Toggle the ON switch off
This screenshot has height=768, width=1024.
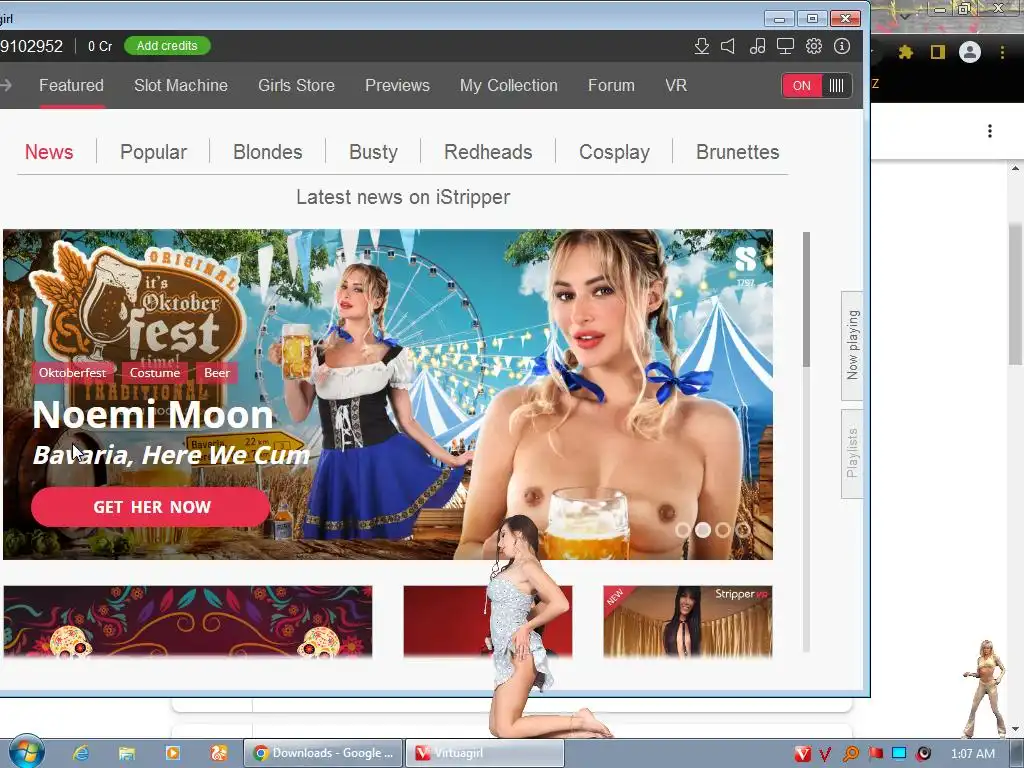coord(817,86)
